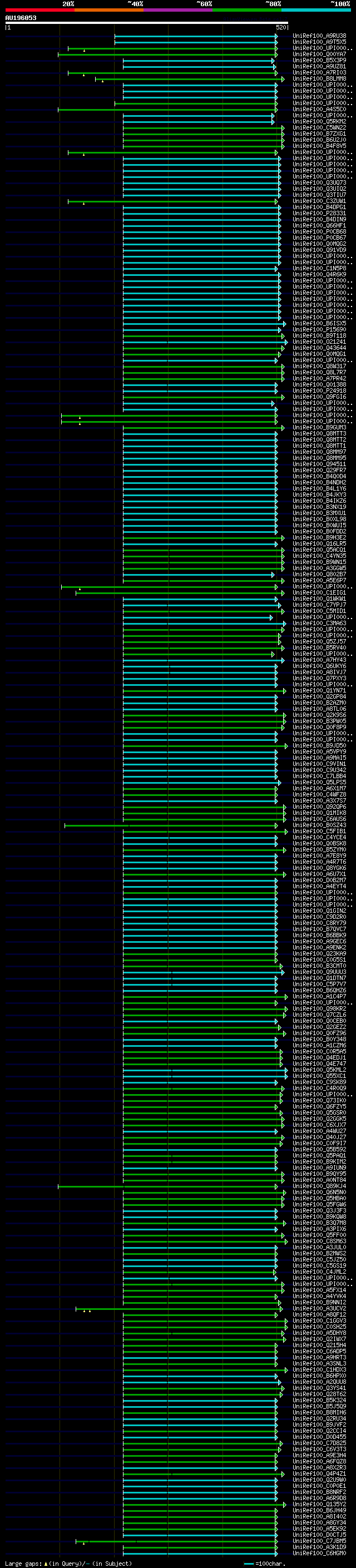This screenshot has width=356, height=1568.
Task: Select the UniRef100_C3ZUW1 label
Action: (x=319, y=201)
